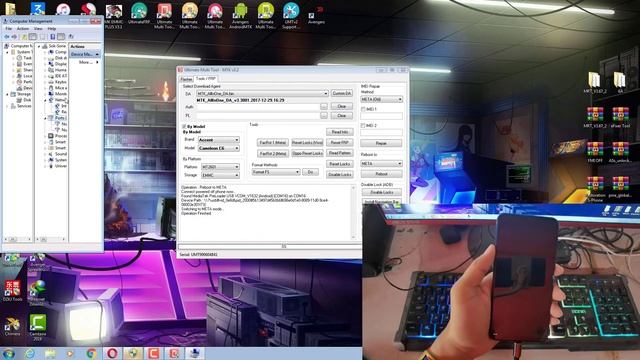Click the FacRst 1 (Meta) button
Screen dimensions: 640x360
pos(273,142)
